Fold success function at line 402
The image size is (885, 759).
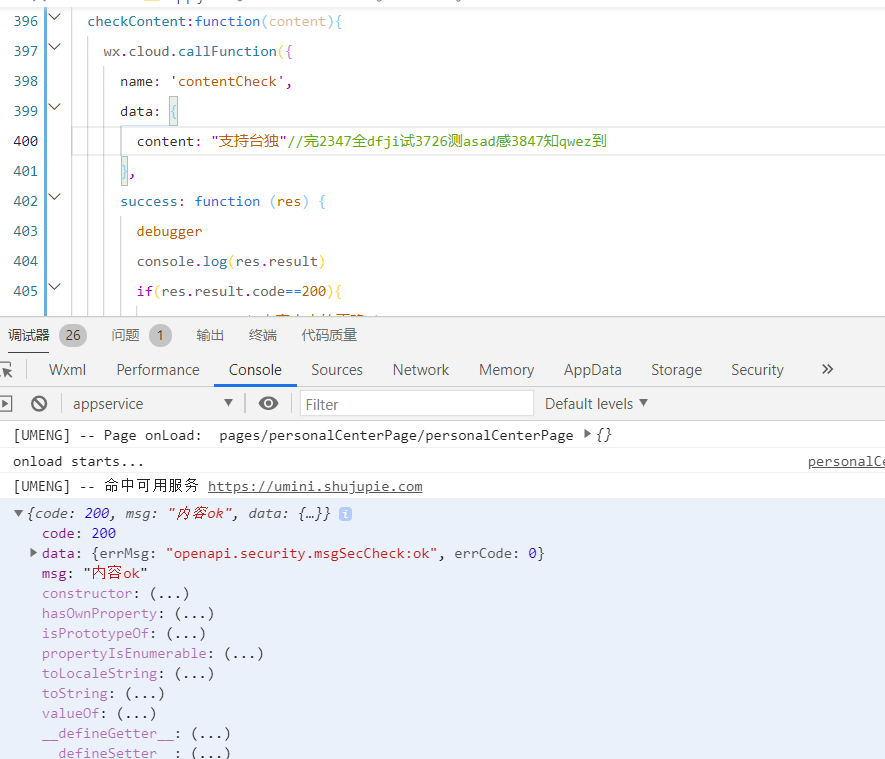55,197
